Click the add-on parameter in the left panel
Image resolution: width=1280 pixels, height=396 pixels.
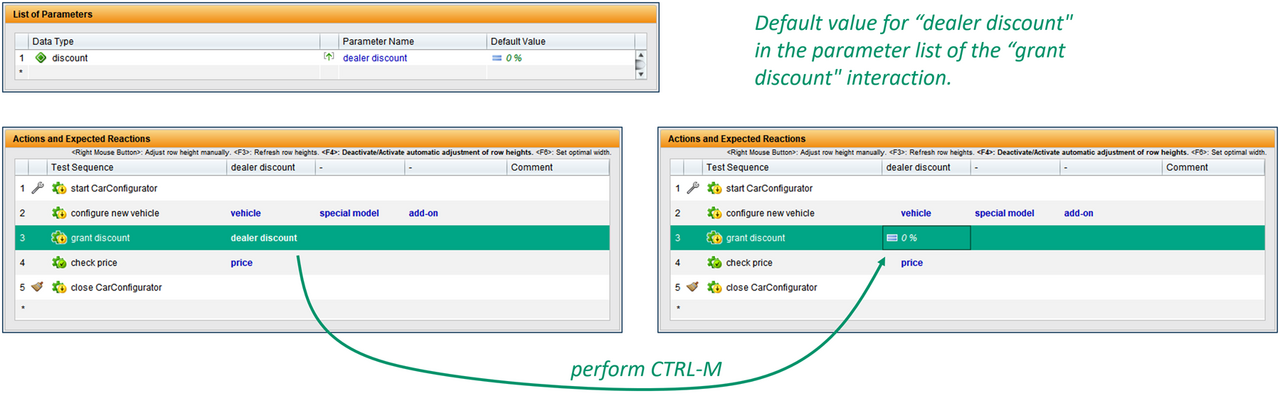423,213
